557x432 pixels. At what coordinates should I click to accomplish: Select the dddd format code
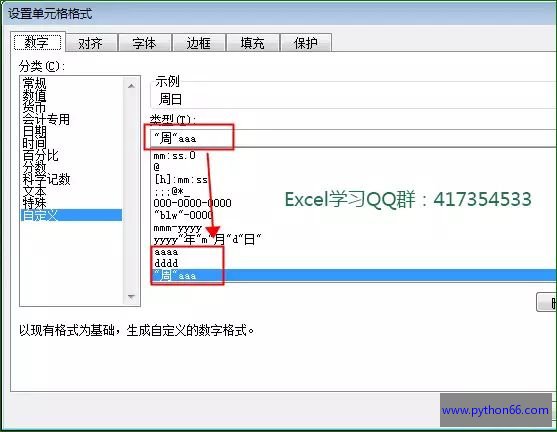coord(166,263)
